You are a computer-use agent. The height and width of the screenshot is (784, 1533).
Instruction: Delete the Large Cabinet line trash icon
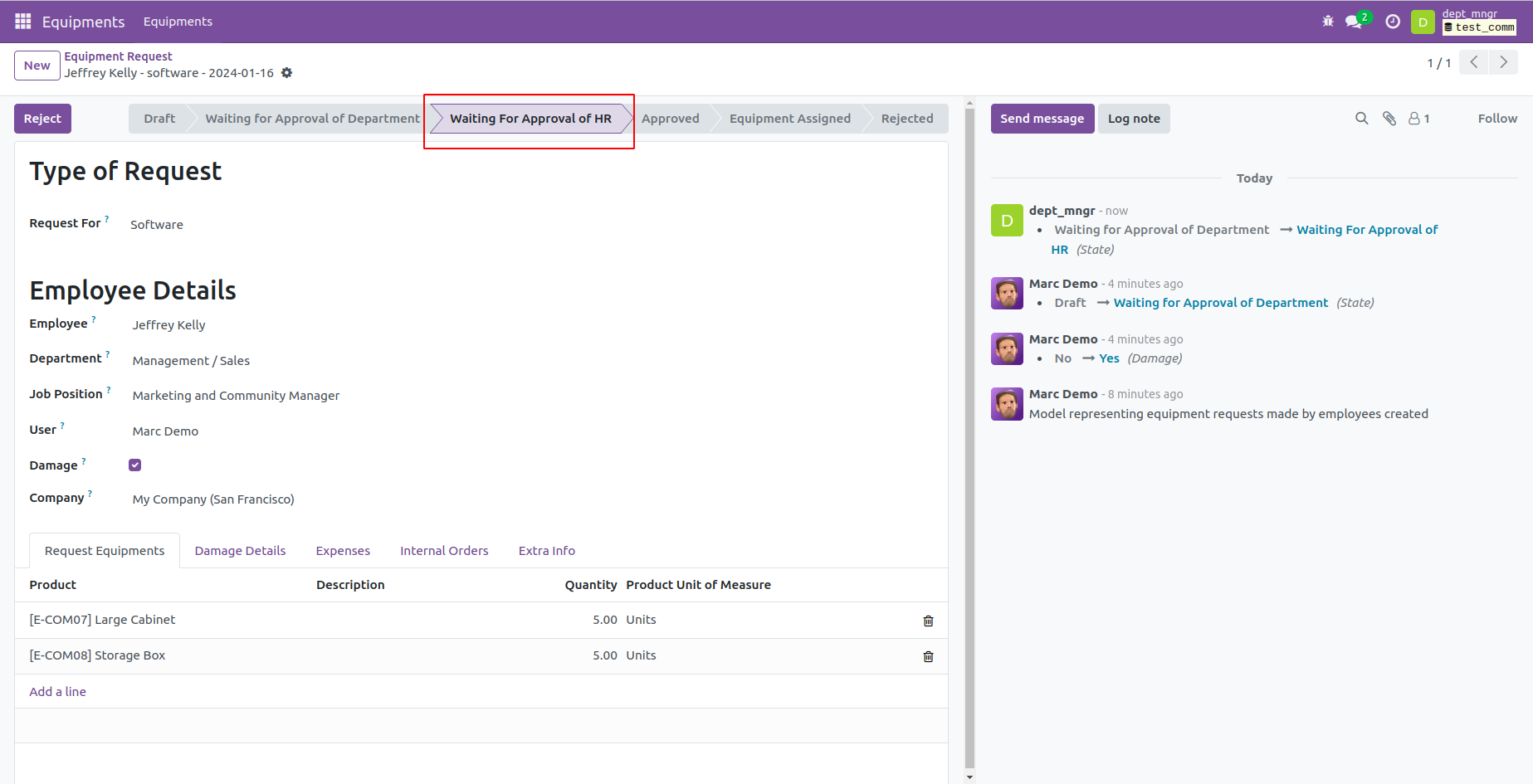pyautogui.click(x=928, y=621)
